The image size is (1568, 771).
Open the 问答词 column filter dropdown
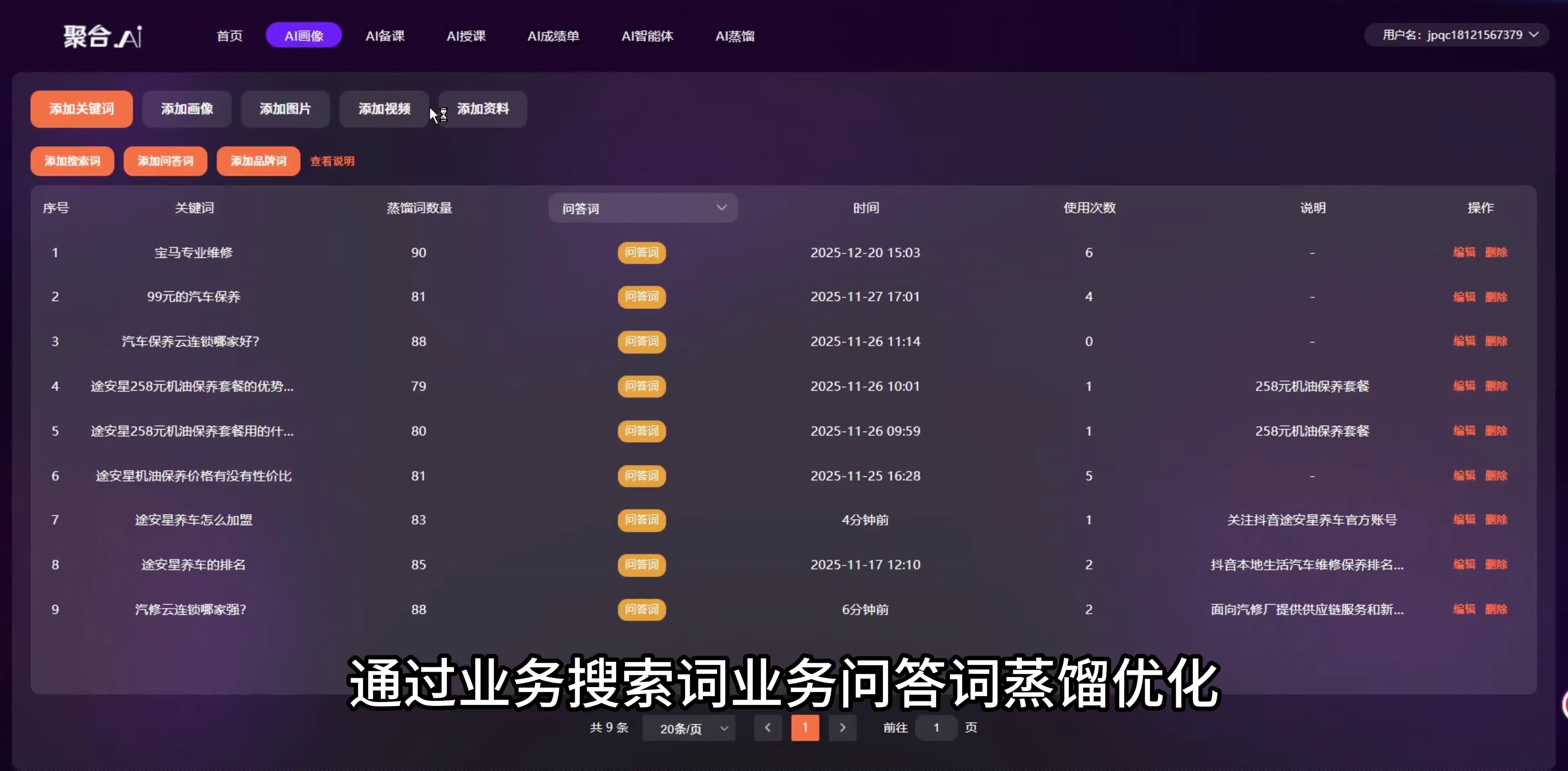coord(643,207)
